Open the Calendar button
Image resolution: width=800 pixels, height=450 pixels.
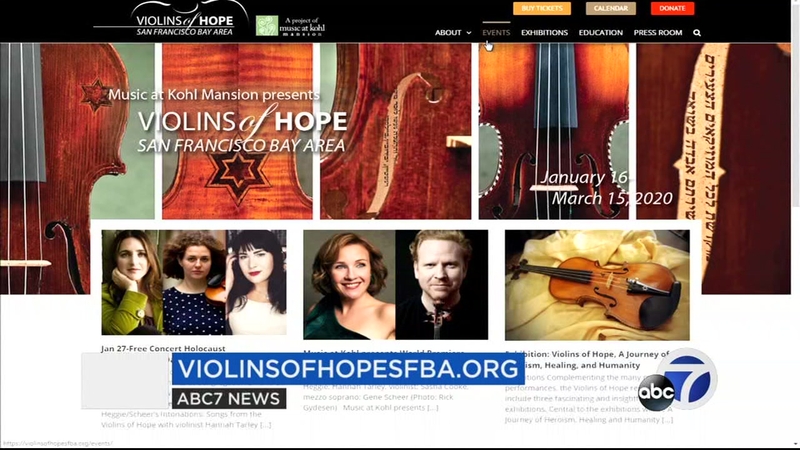pyautogui.click(x=611, y=8)
